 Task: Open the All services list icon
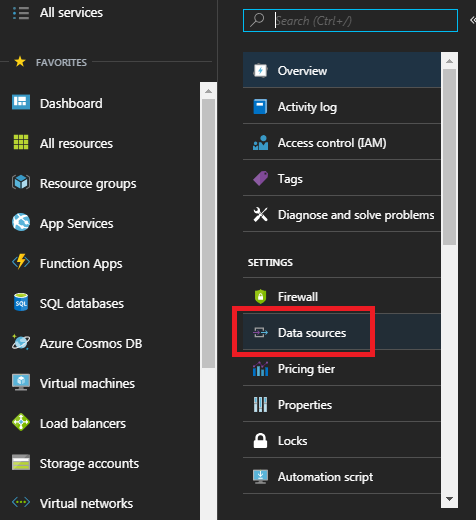(21, 13)
